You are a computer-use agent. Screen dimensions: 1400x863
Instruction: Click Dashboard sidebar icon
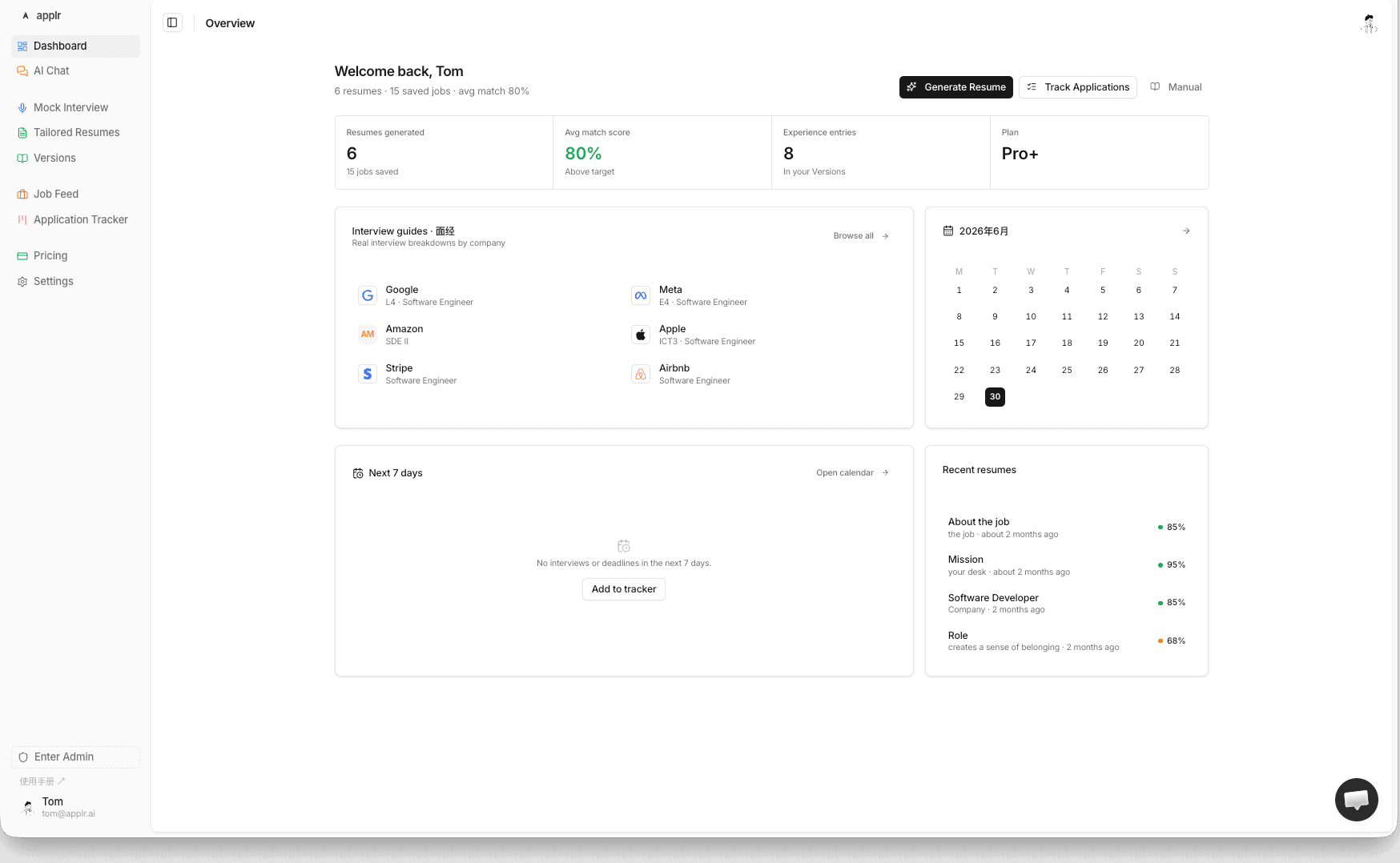click(22, 46)
